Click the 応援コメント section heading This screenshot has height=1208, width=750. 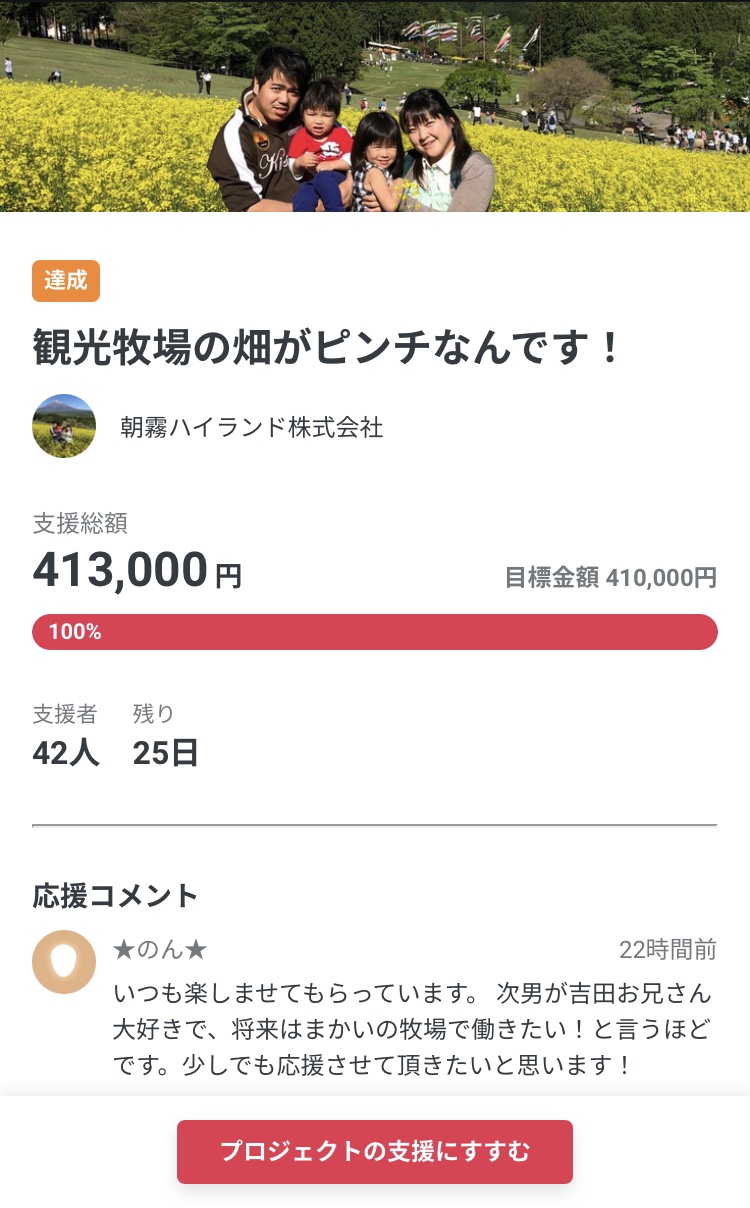116,895
